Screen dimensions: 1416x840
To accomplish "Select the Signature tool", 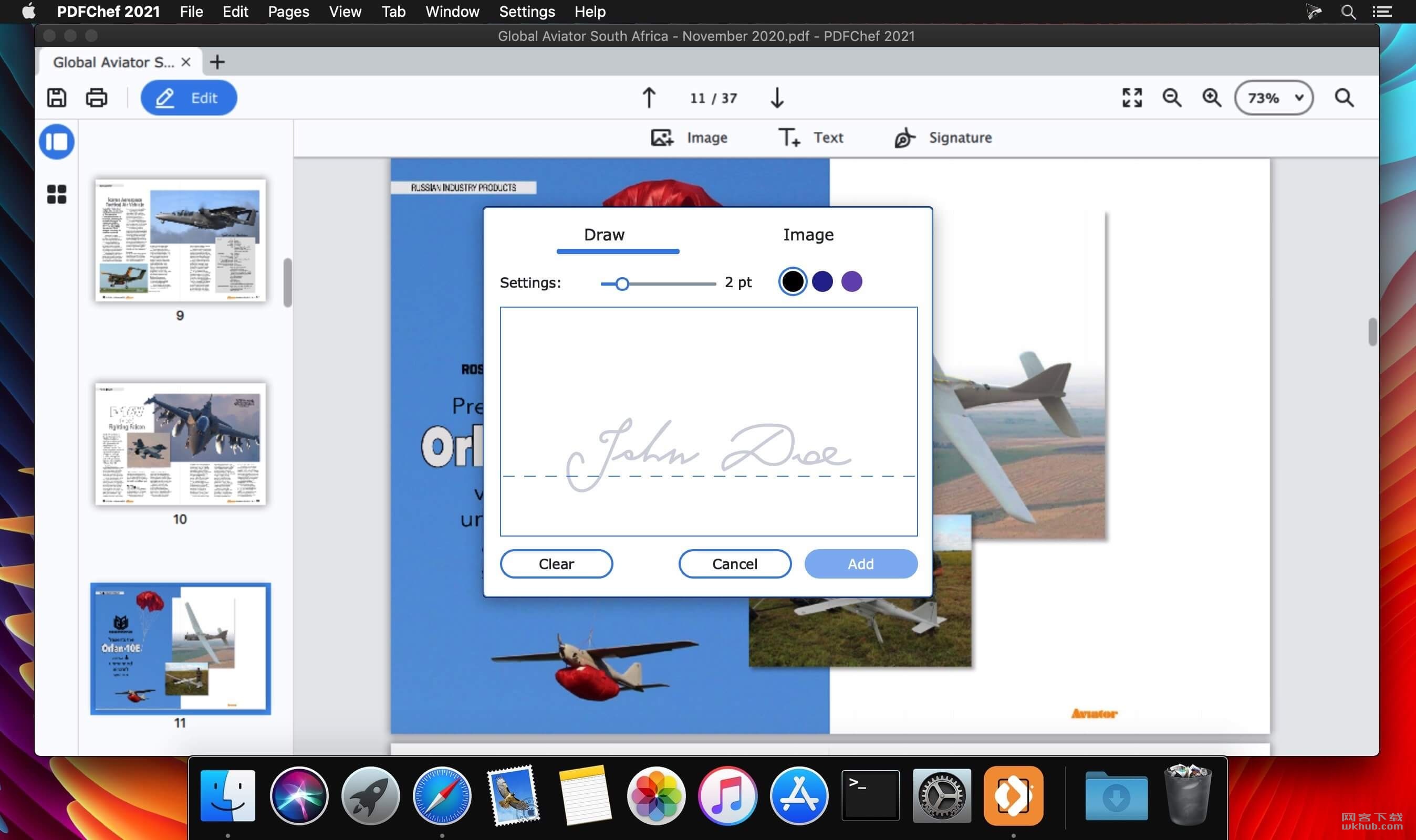I will [943, 138].
